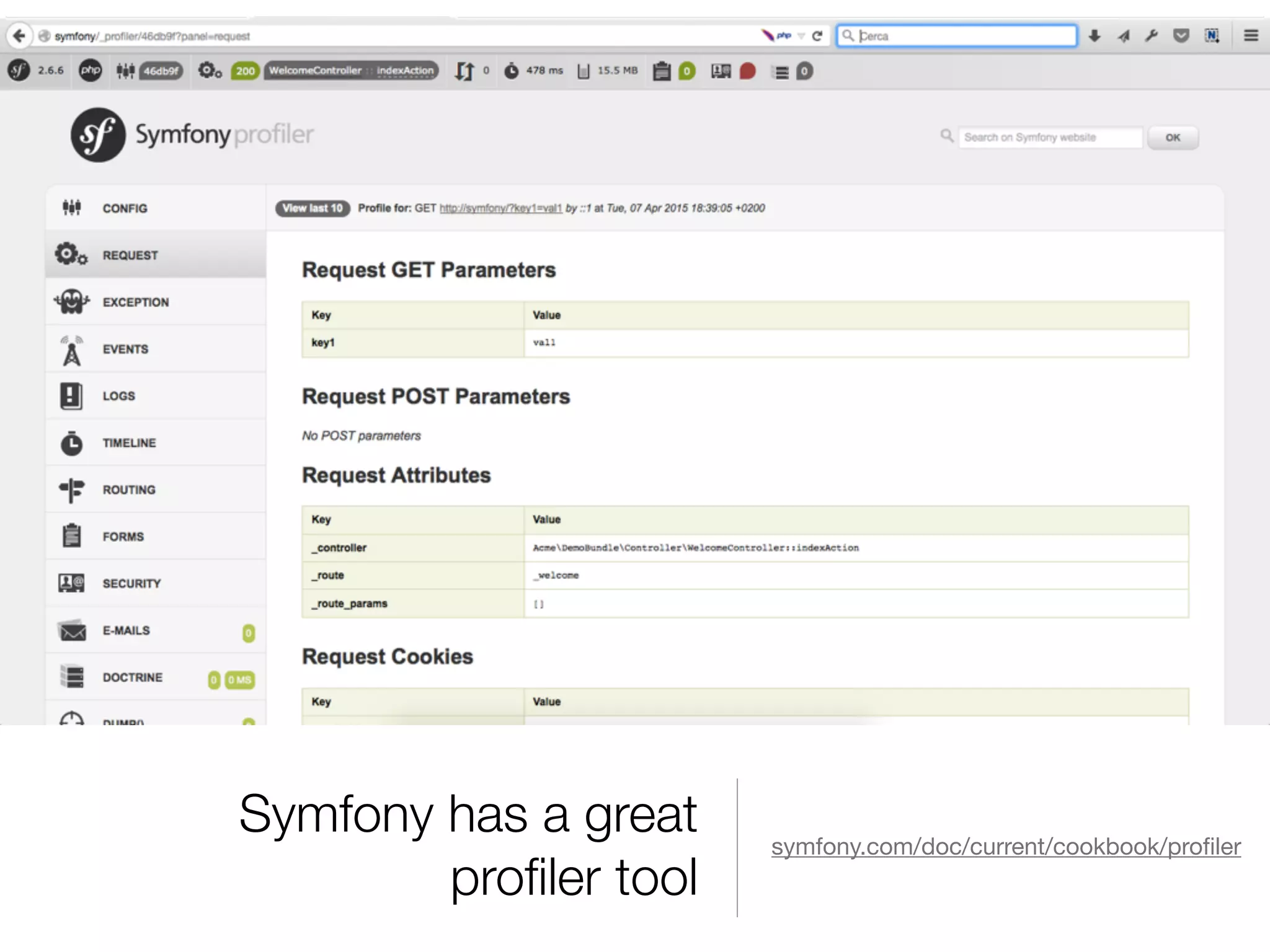
Task: Click the Routing signpost icon
Action: click(x=71, y=490)
